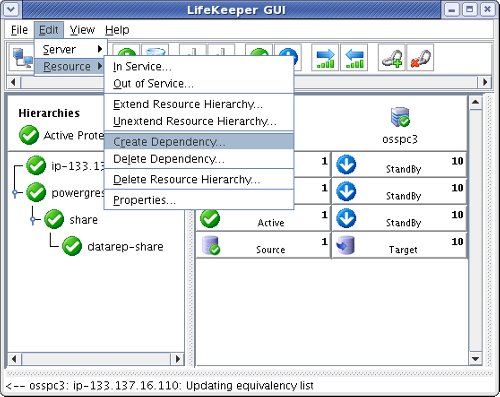Click Create Dependency...
Viewport: 500px width, 397px height.
(199, 142)
